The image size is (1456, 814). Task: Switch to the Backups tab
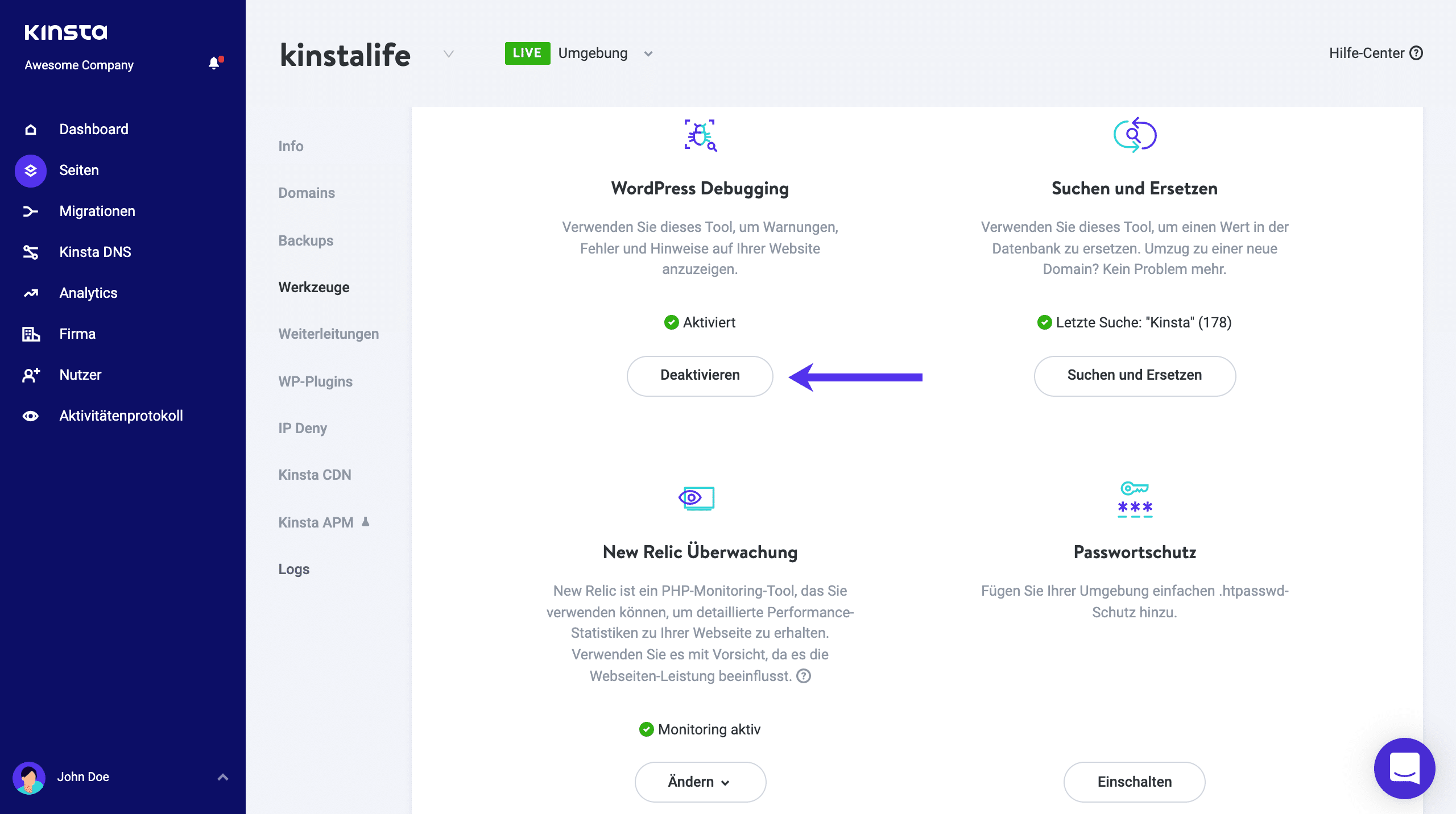coord(306,240)
